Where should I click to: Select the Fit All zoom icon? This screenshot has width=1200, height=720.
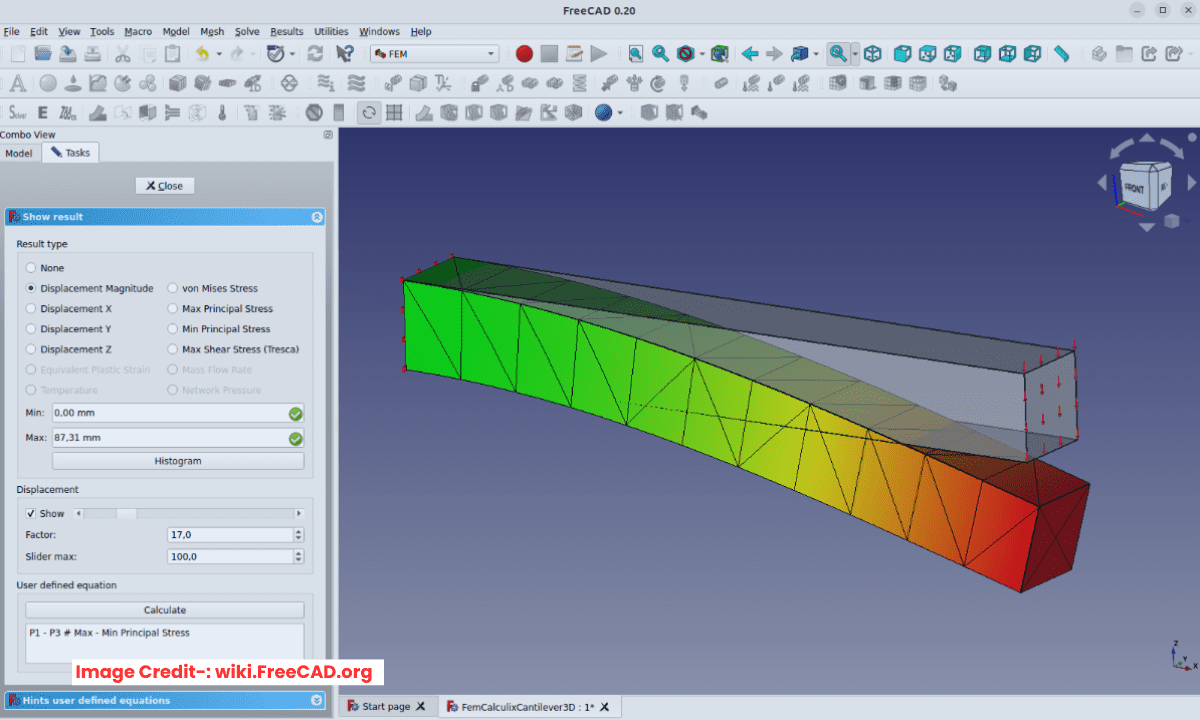point(635,54)
